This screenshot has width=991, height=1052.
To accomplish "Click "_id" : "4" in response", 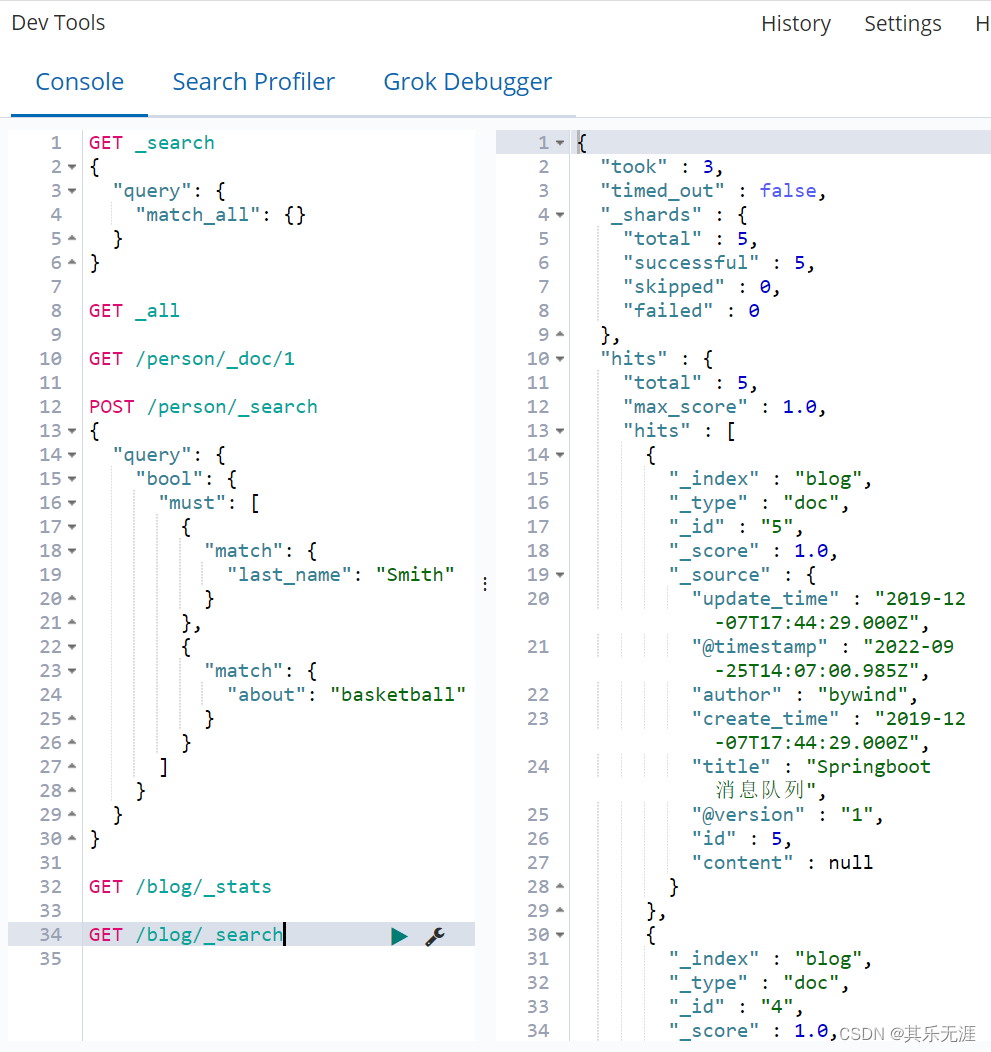I will [736, 1007].
